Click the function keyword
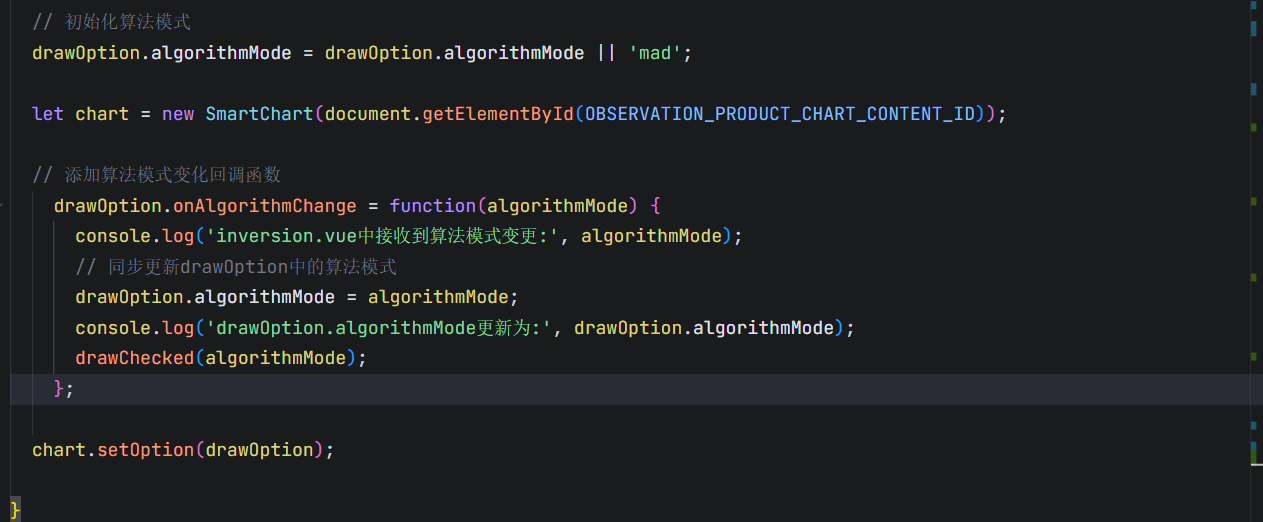The image size is (1263, 522). [433, 206]
